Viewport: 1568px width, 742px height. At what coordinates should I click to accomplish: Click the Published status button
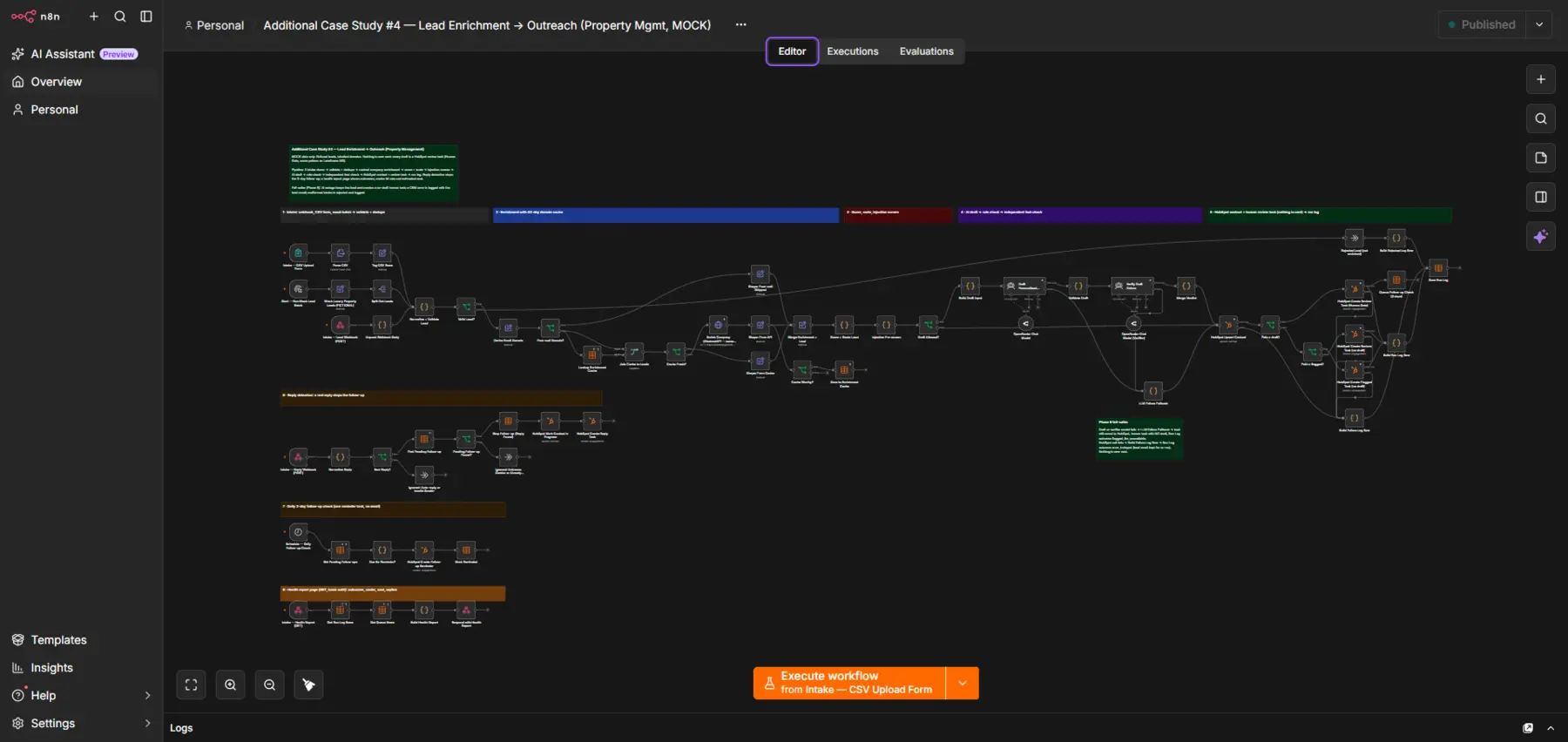tap(1482, 24)
